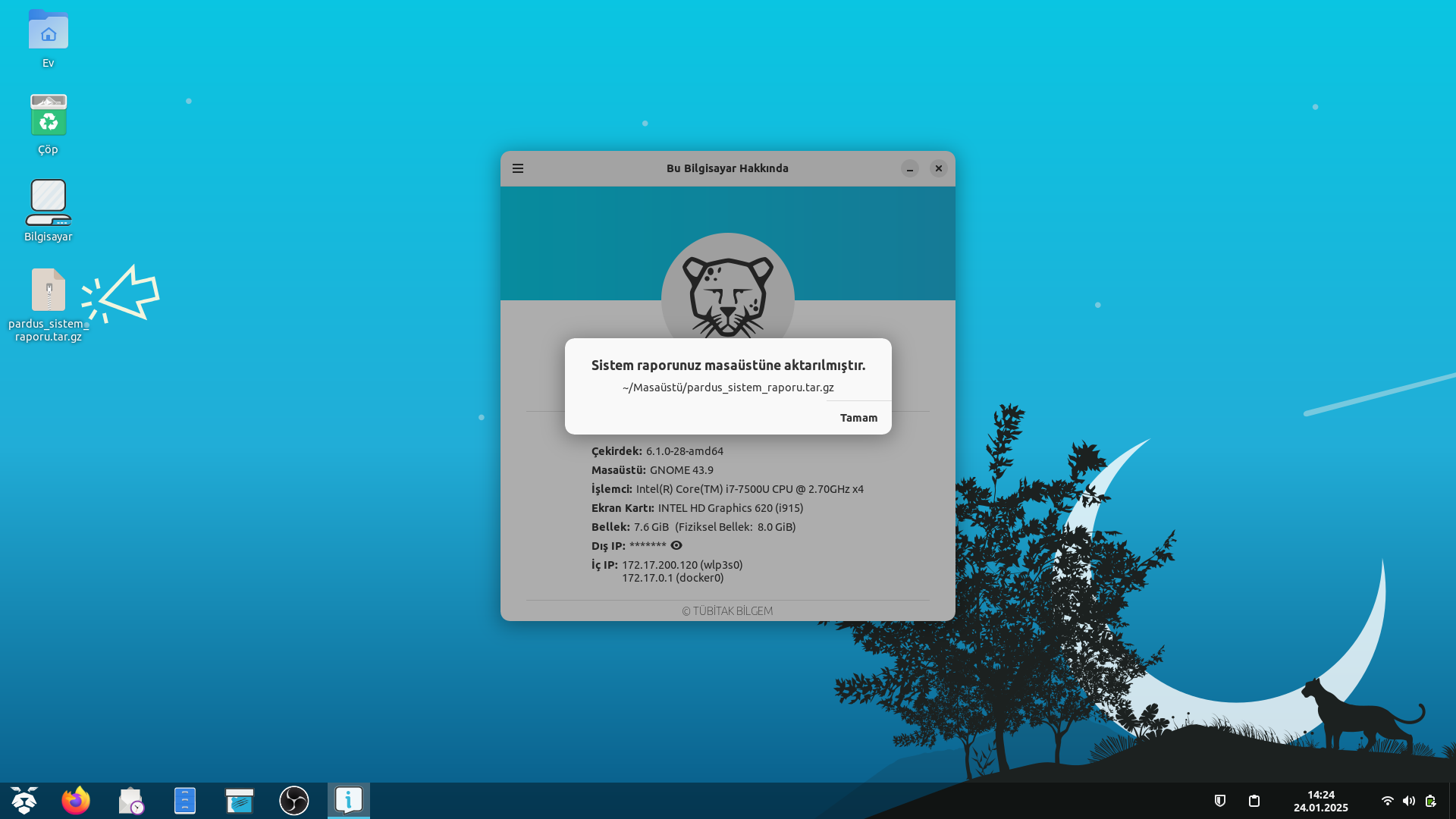Launch OBS Studio from the taskbar
The width and height of the screenshot is (1456, 819).
(294, 801)
